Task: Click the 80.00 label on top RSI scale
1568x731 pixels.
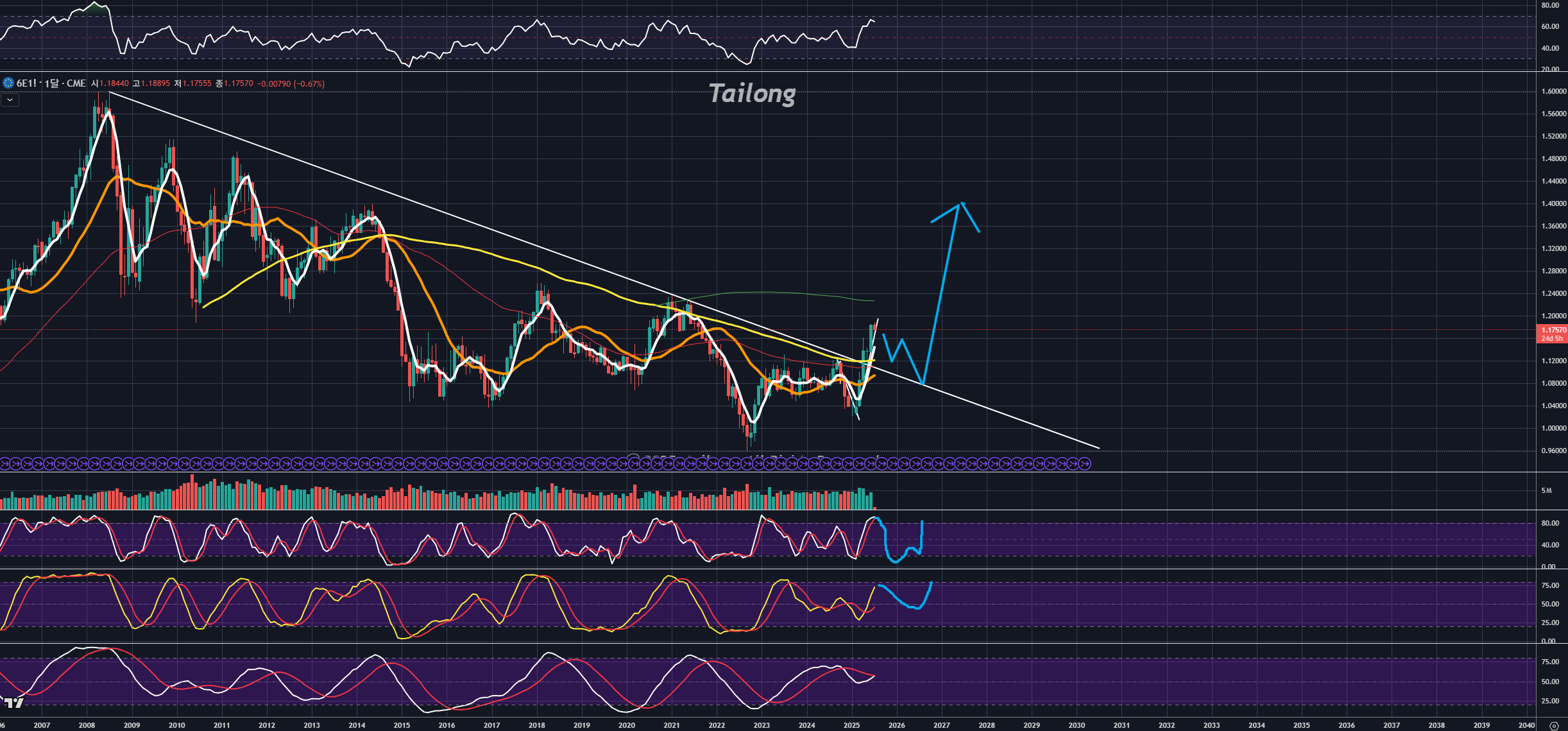Action: [1550, 5]
